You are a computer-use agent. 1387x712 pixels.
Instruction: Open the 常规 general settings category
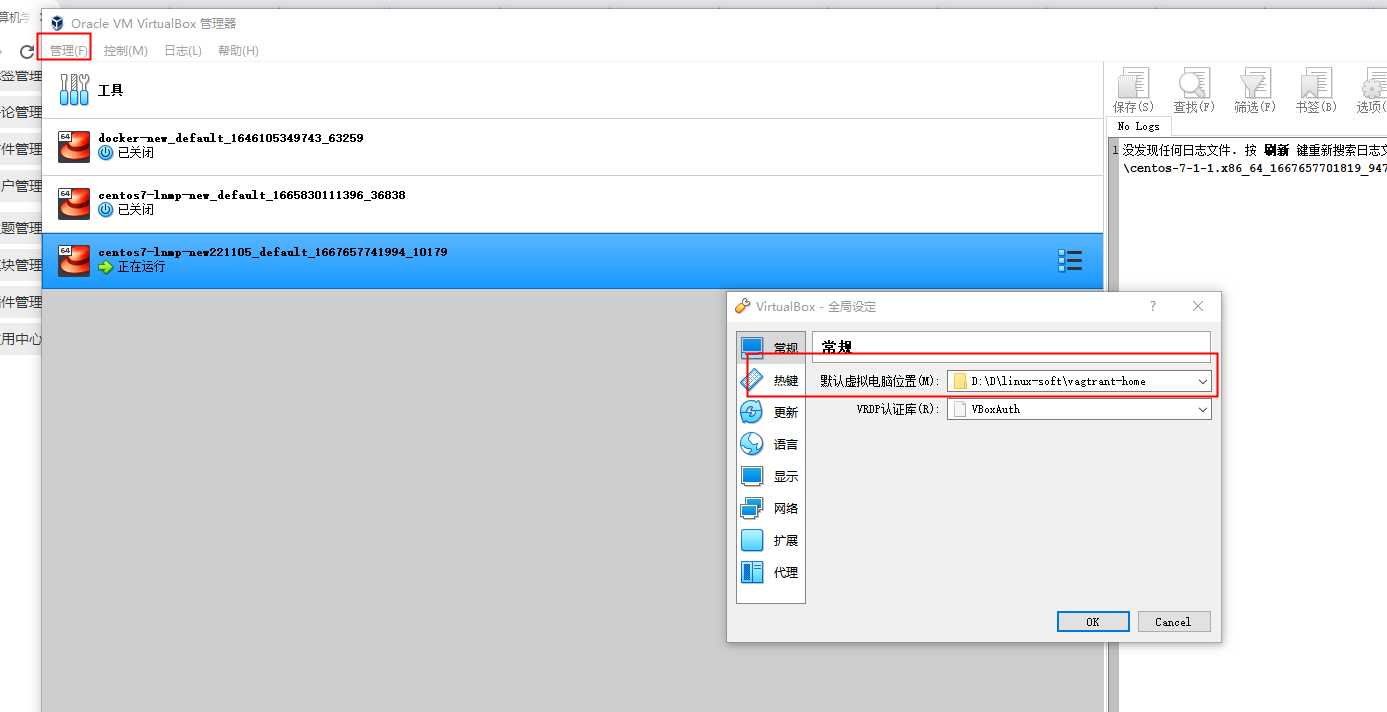point(770,348)
